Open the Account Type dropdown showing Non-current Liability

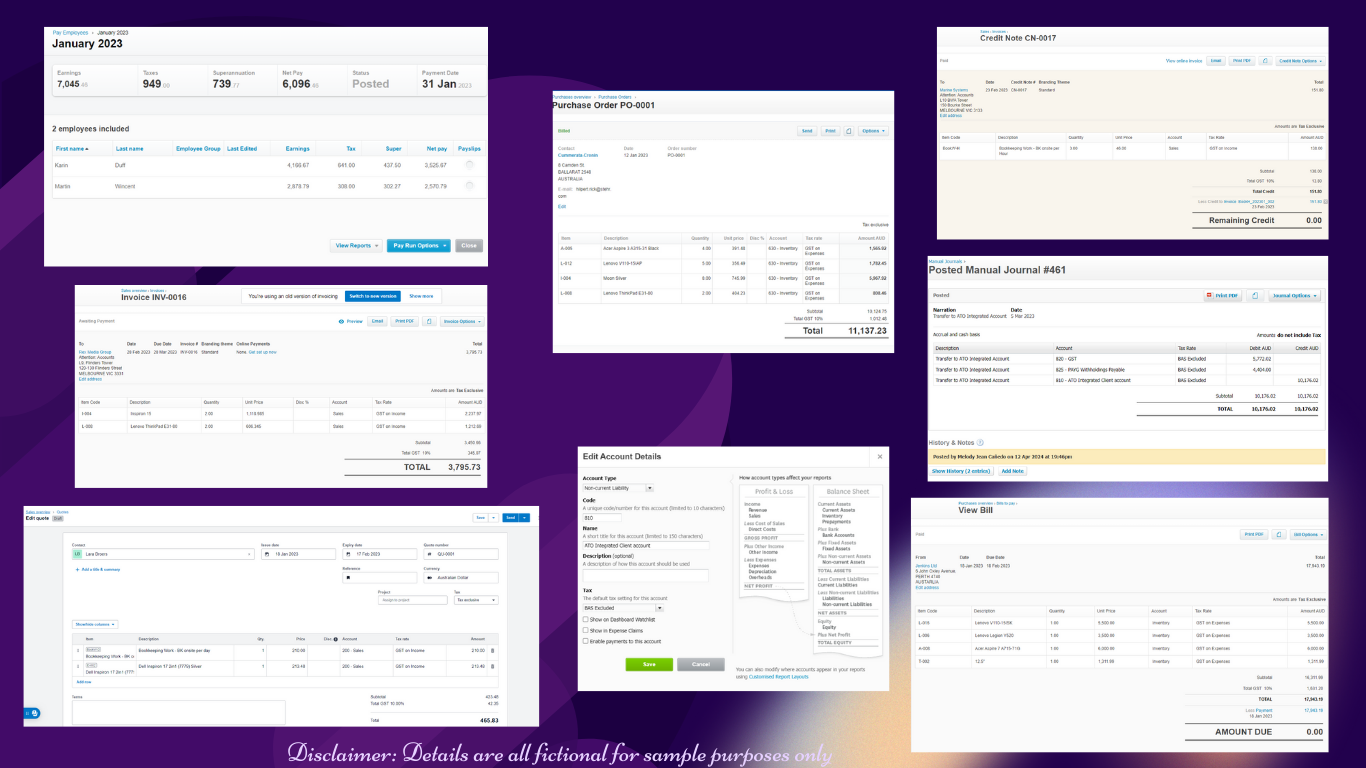coord(618,488)
